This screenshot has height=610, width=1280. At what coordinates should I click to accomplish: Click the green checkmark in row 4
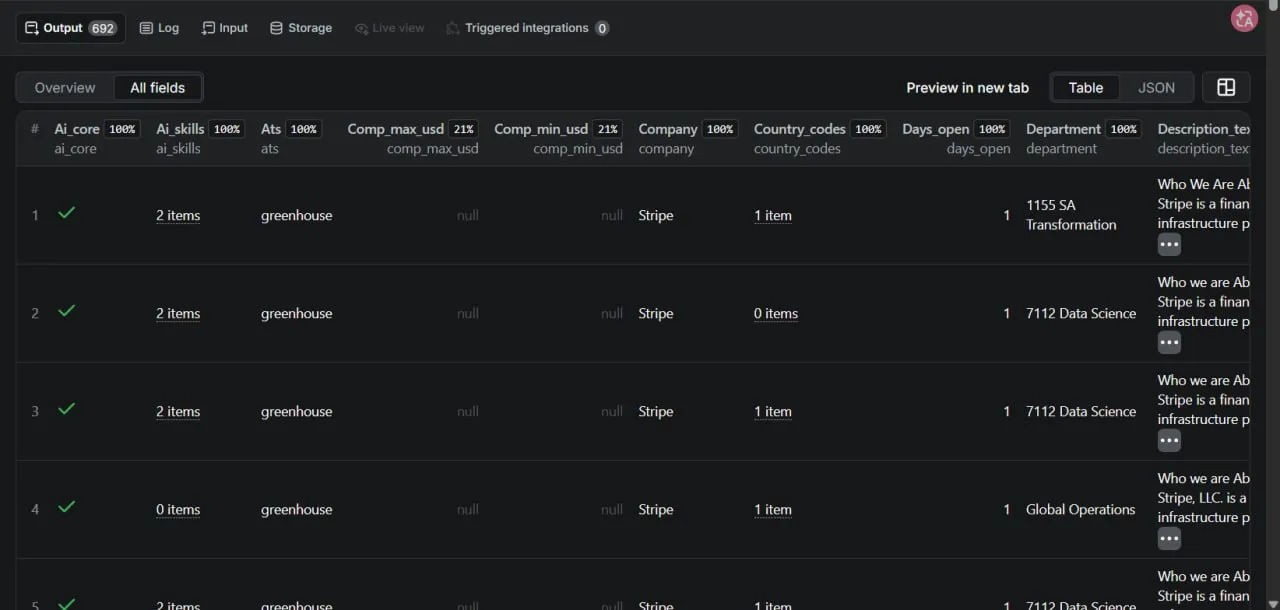tap(66, 507)
